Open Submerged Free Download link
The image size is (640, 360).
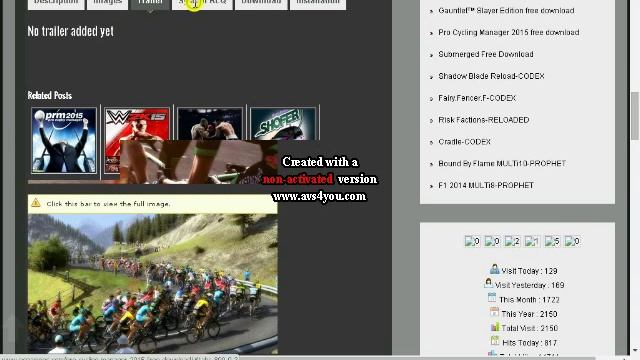pyautogui.click(x=486, y=54)
